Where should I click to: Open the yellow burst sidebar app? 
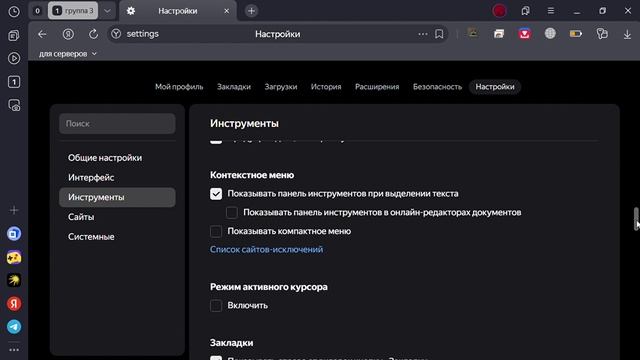(14, 280)
